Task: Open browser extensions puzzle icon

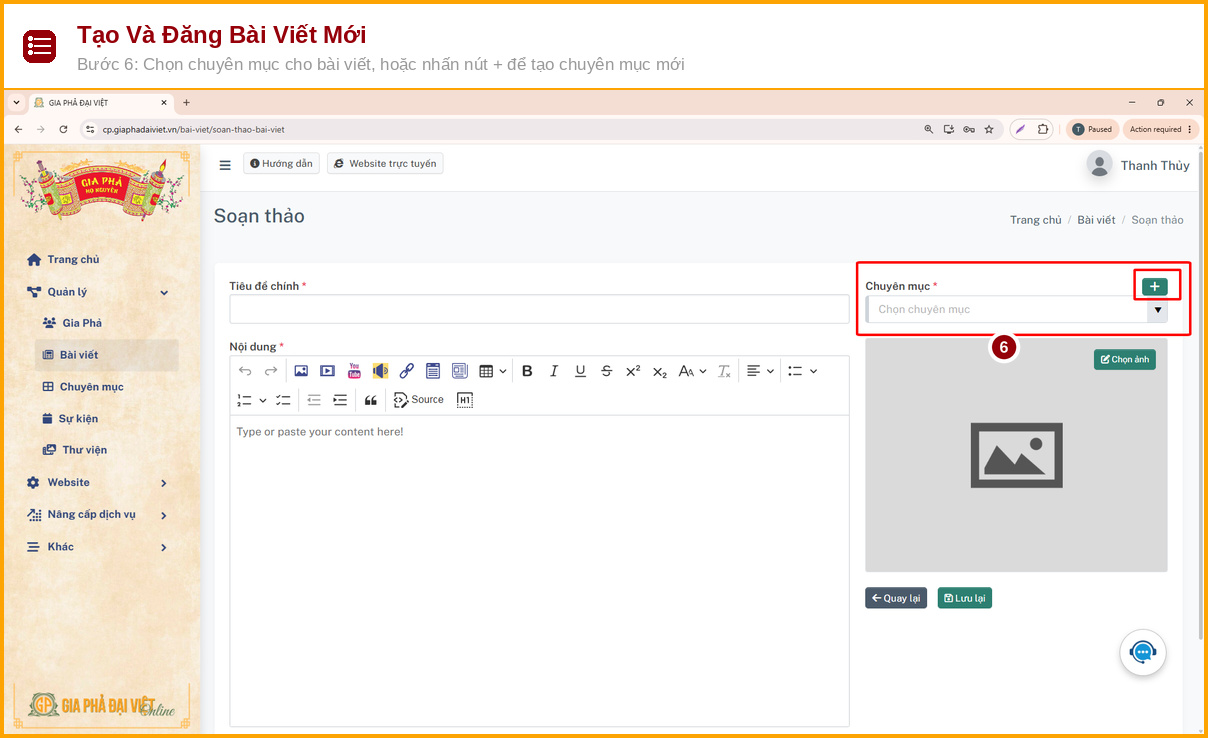Action: [x=1043, y=129]
